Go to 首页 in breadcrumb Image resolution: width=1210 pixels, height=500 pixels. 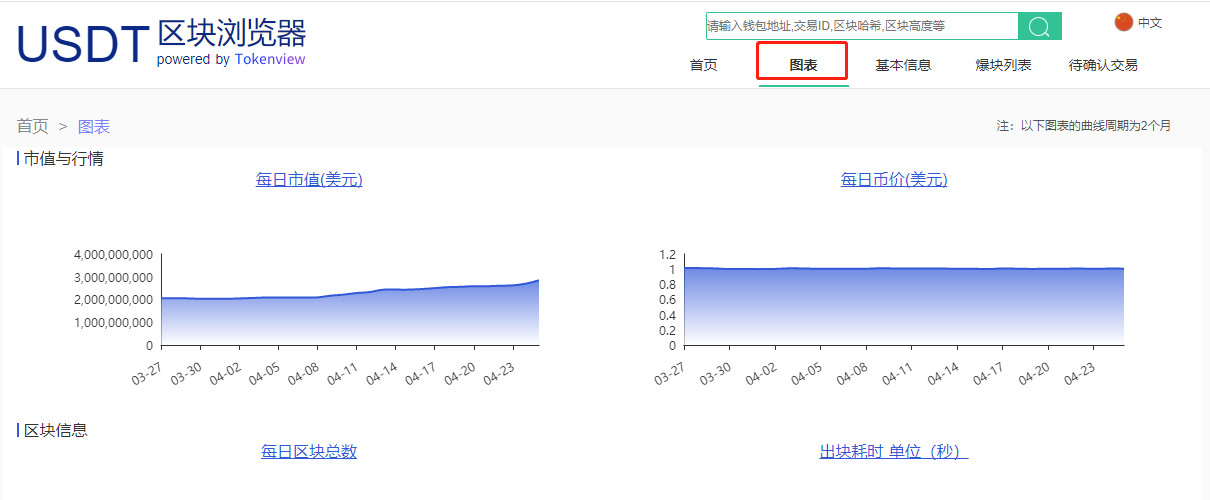click(32, 126)
